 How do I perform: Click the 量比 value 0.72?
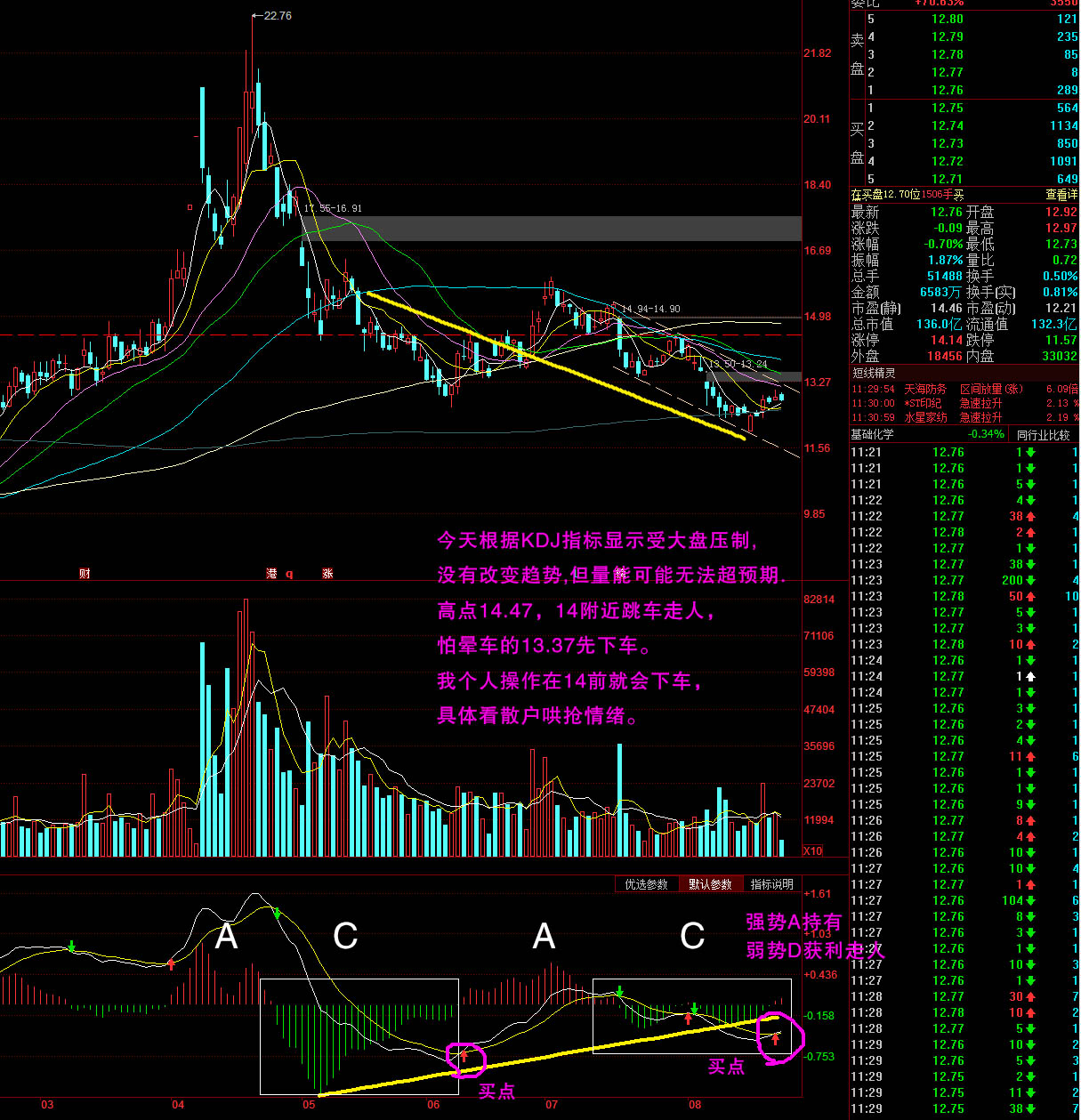[1064, 260]
